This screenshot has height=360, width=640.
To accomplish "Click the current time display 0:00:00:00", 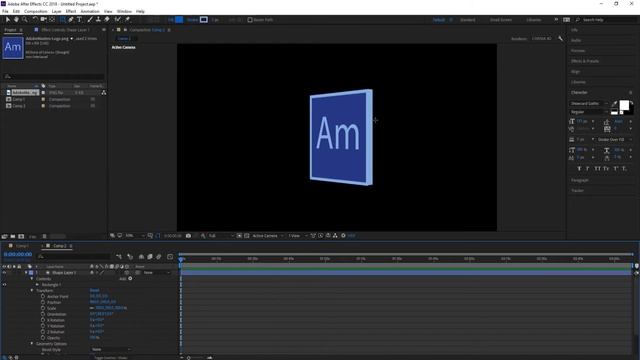I will point(18,254).
